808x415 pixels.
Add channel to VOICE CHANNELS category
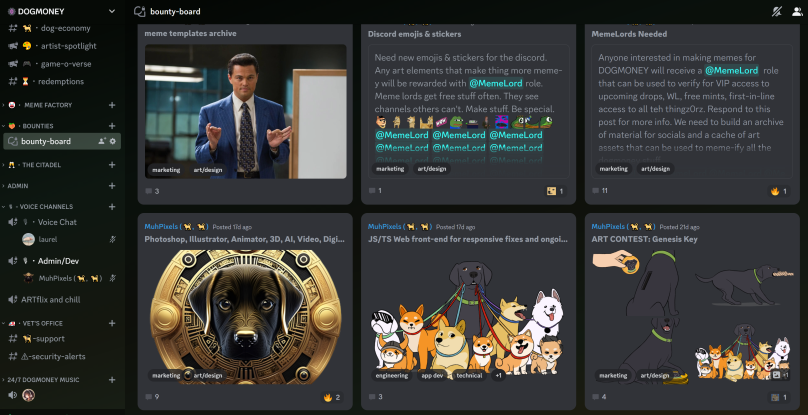tap(112, 207)
